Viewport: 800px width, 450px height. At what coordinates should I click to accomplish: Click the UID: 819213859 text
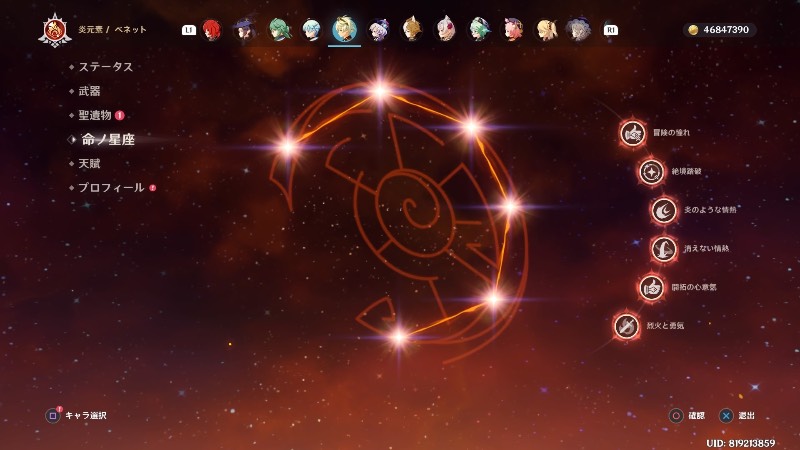point(740,443)
